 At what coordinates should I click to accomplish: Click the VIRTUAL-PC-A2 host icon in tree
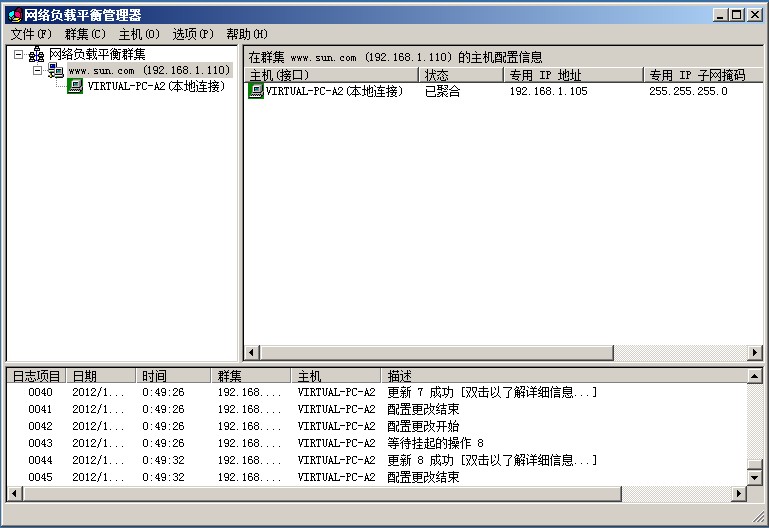tap(75, 86)
